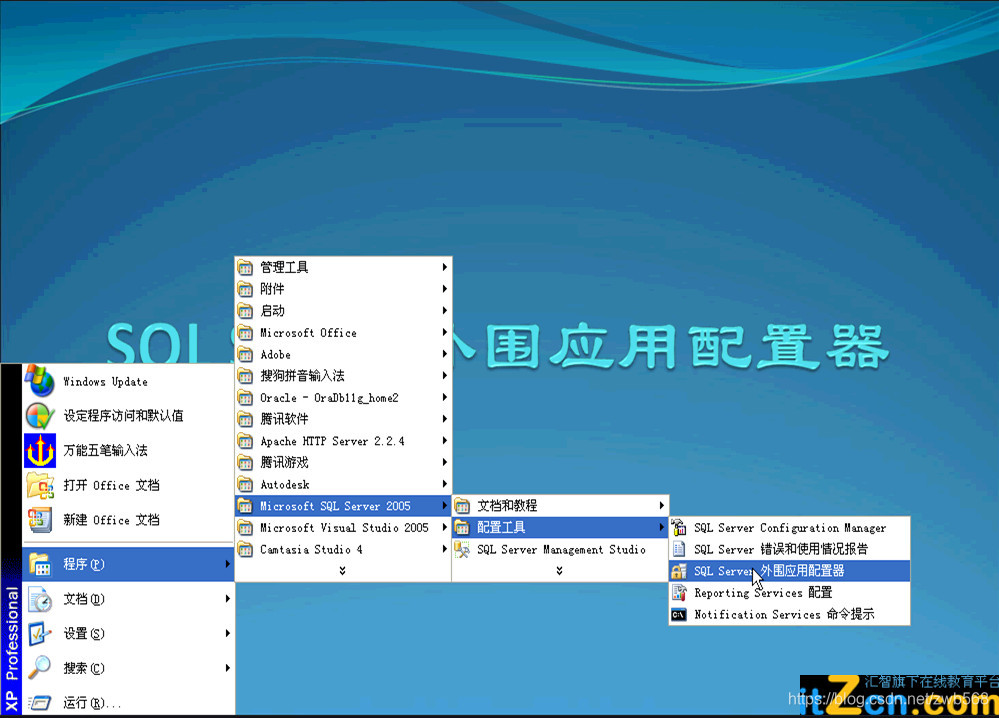Click the 管理工具 folder icon

point(245,267)
